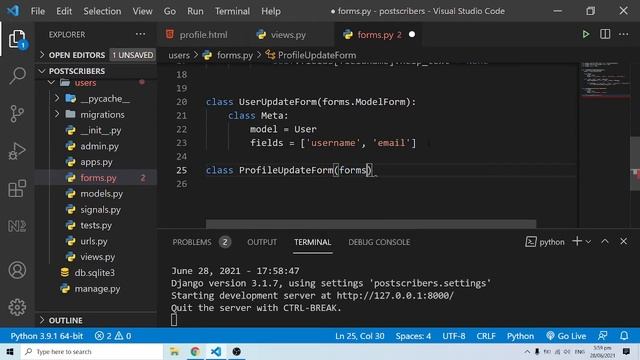Maximize the terminal panel size
The height and width of the screenshot is (360, 640).
(604, 241)
